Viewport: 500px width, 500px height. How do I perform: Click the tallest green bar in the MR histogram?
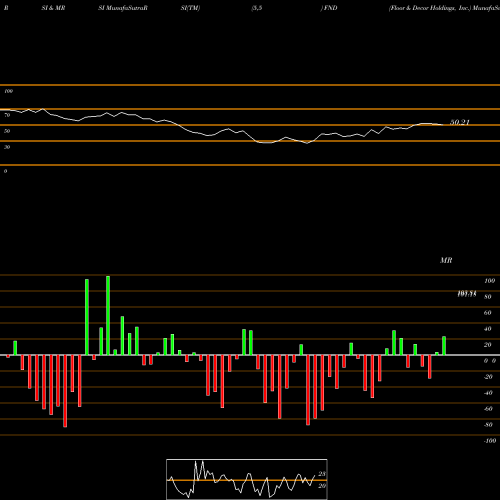[108, 315]
